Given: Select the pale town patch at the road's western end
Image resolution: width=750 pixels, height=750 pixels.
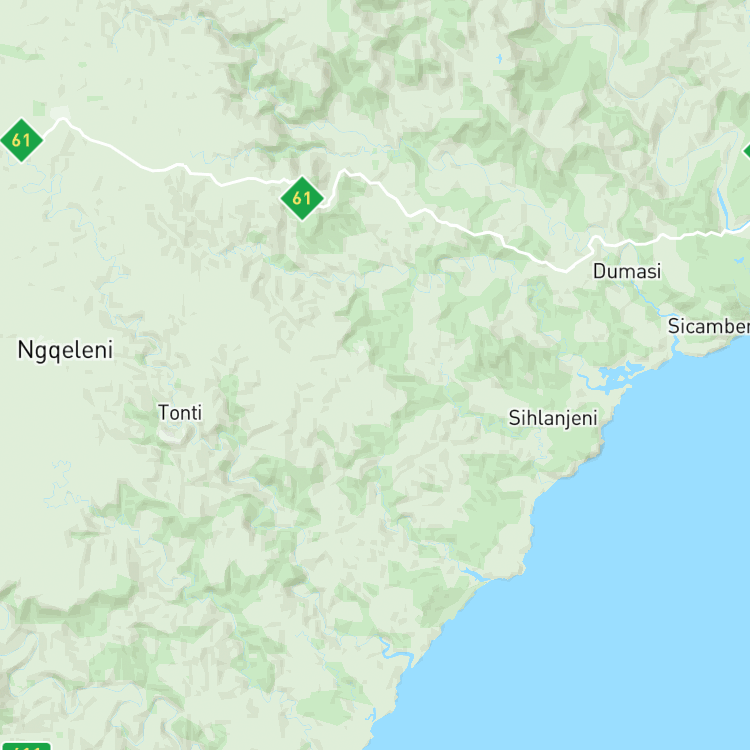Looking at the screenshot, I should coord(60,112).
